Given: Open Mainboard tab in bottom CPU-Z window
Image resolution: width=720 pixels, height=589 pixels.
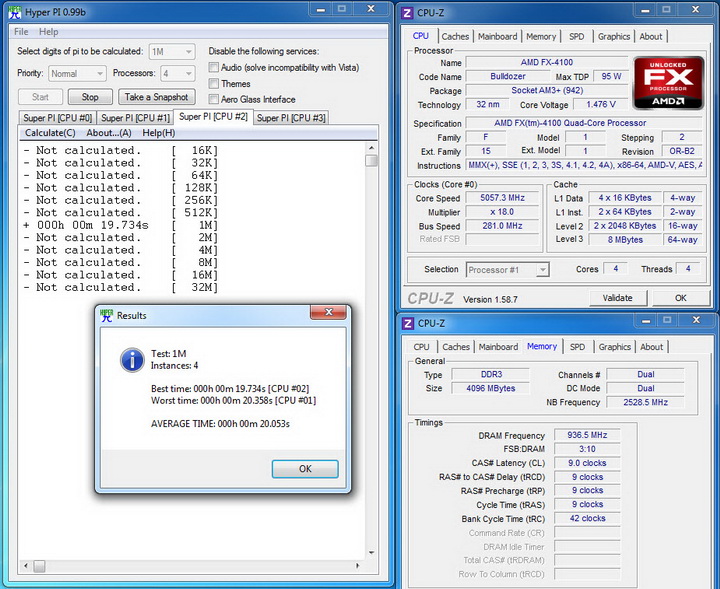Looking at the screenshot, I should (498, 347).
